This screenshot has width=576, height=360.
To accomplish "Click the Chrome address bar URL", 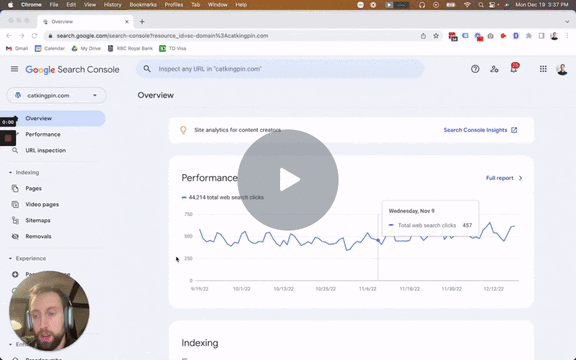I will pos(162,36).
